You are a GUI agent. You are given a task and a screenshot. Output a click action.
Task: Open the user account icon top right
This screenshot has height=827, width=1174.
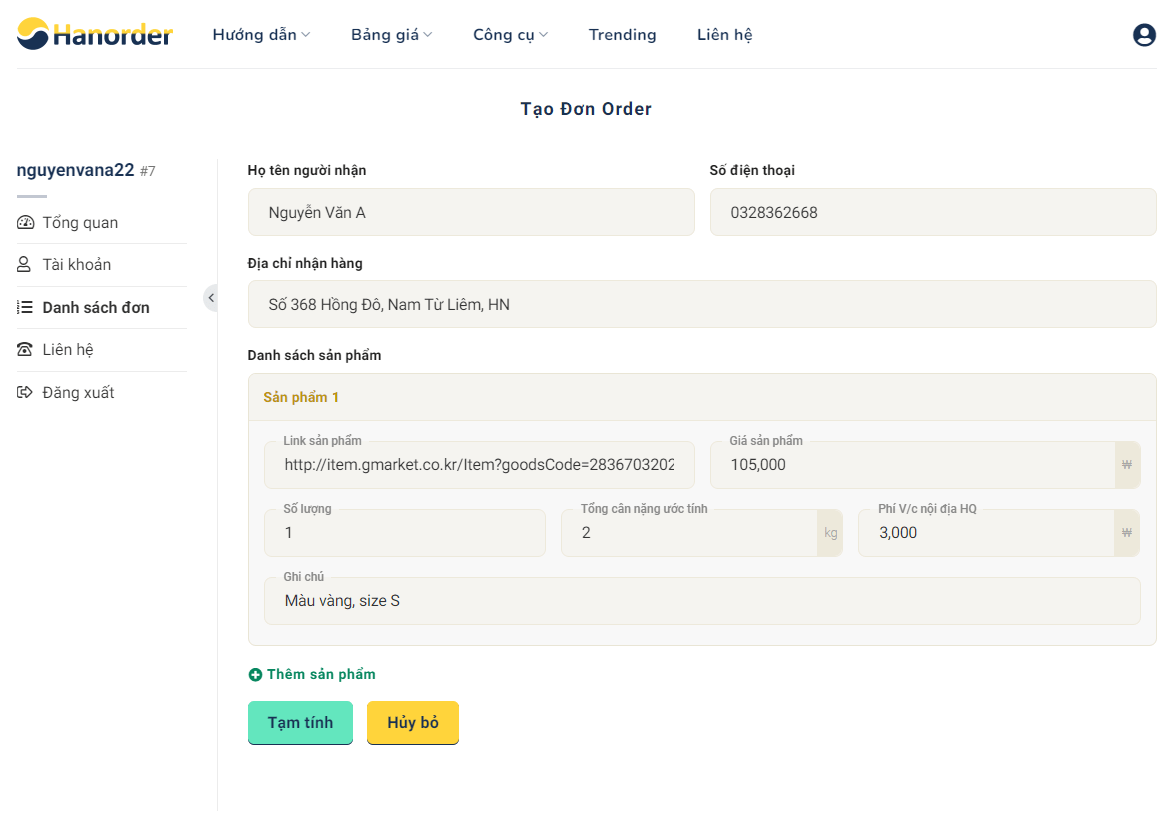coord(1143,34)
